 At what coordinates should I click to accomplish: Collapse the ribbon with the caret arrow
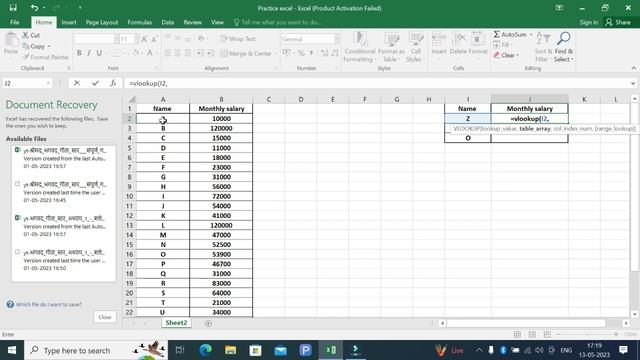tap(633, 68)
